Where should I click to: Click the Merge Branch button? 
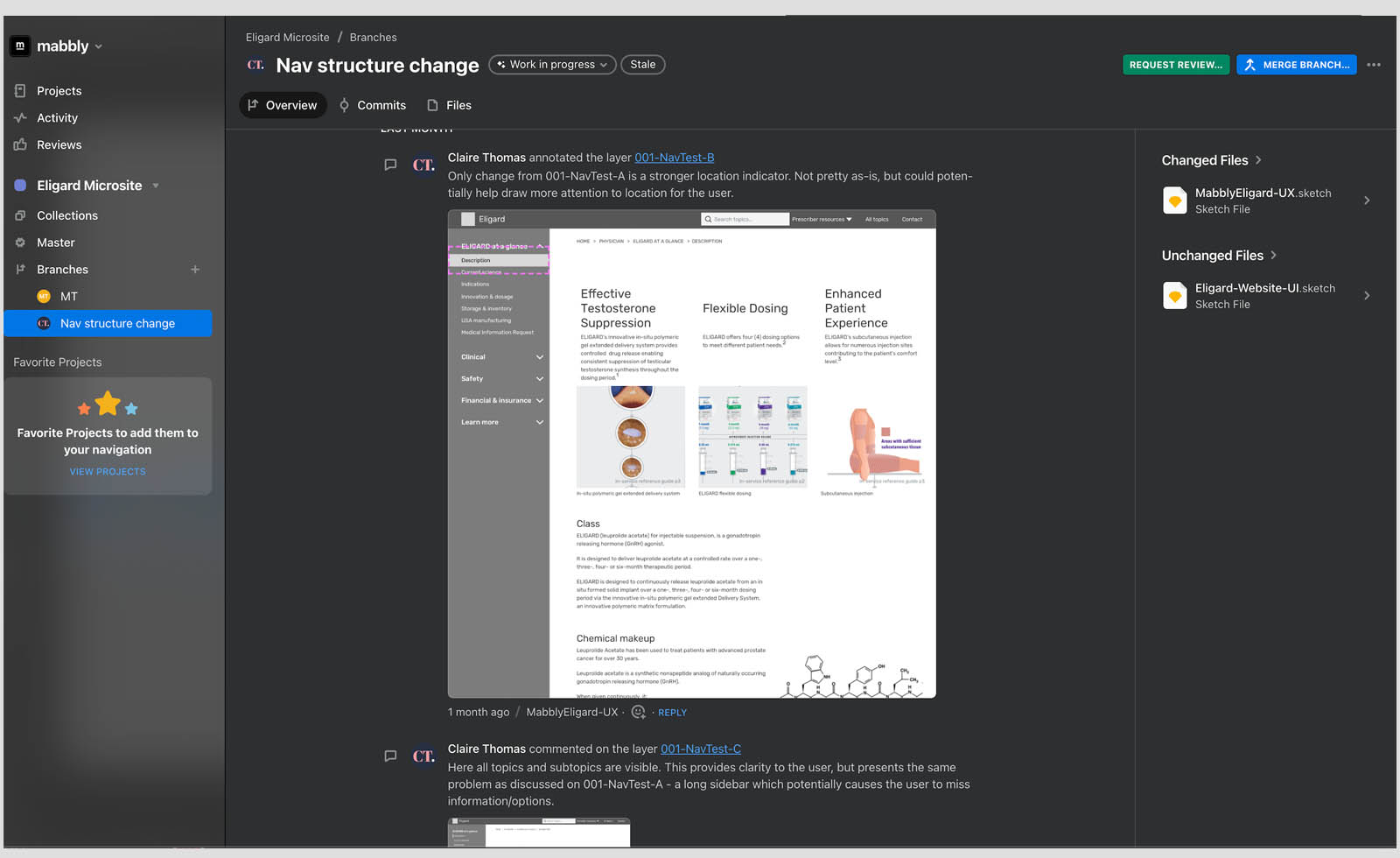(x=1297, y=65)
